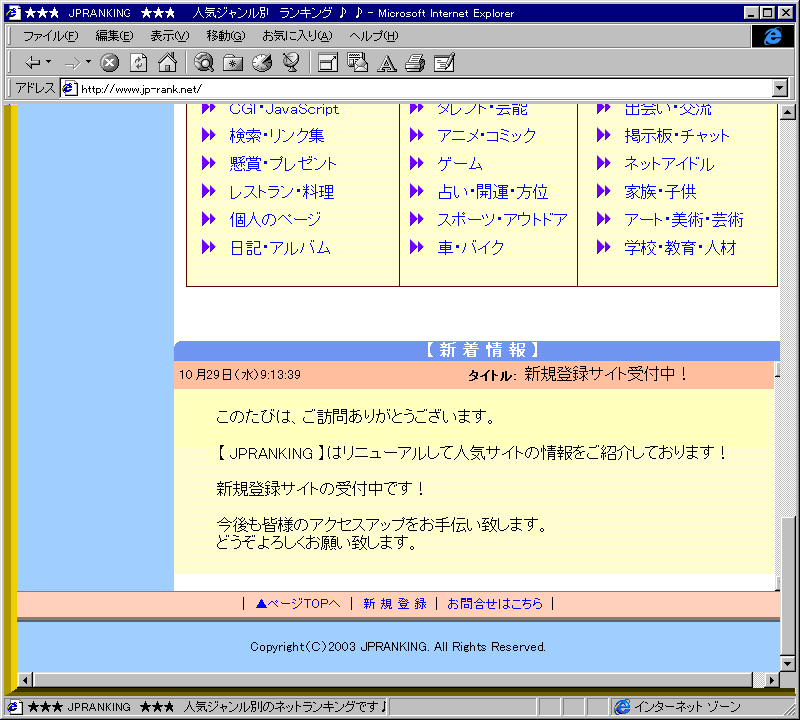Click the page vertical scrollbar up arrow

[788, 112]
